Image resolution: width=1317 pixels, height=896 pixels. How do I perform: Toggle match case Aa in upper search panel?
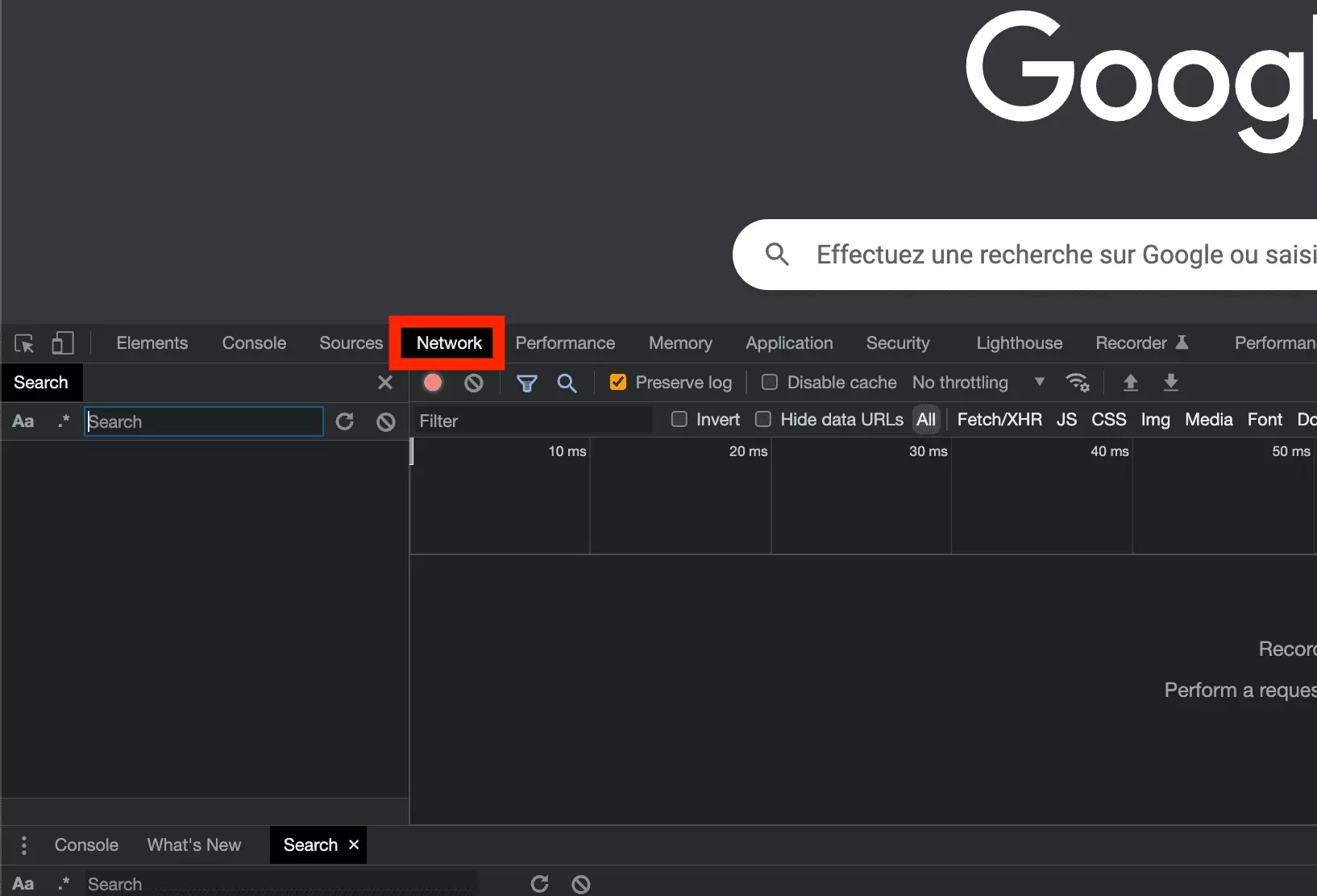[23, 421]
